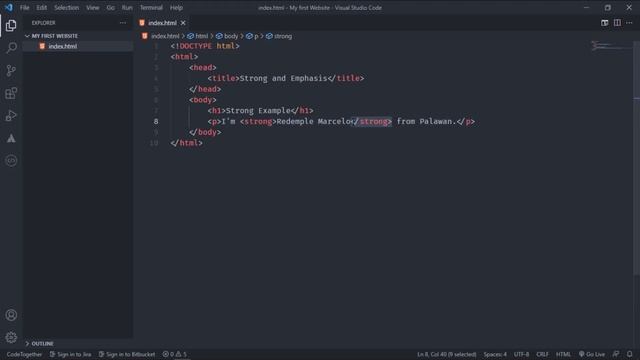Viewport: 640px width, 360px height.
Task: Change indentation via Spaces: 4
Action: (x=495, y=354)
